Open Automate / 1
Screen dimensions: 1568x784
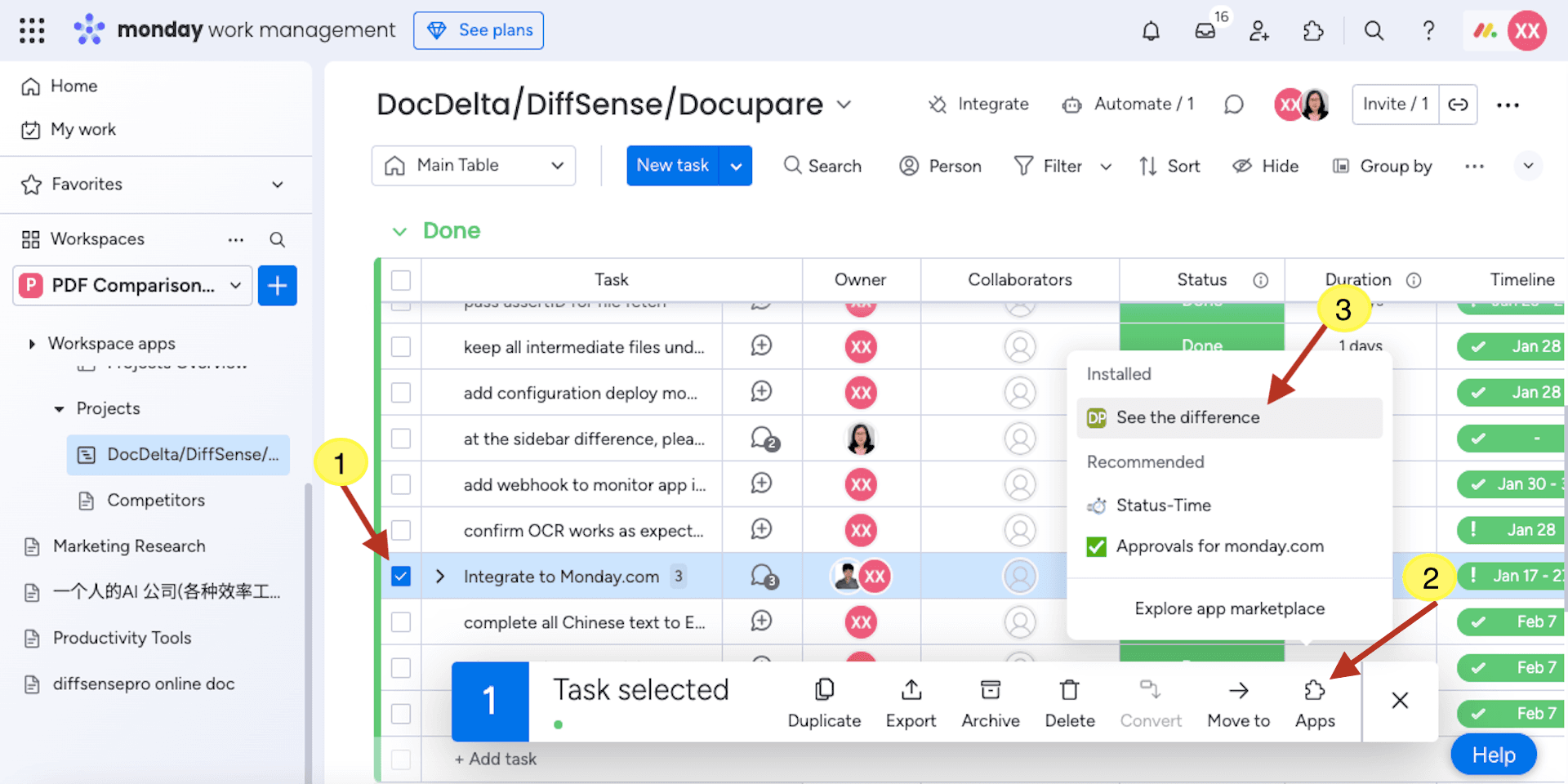point(1129,105)
